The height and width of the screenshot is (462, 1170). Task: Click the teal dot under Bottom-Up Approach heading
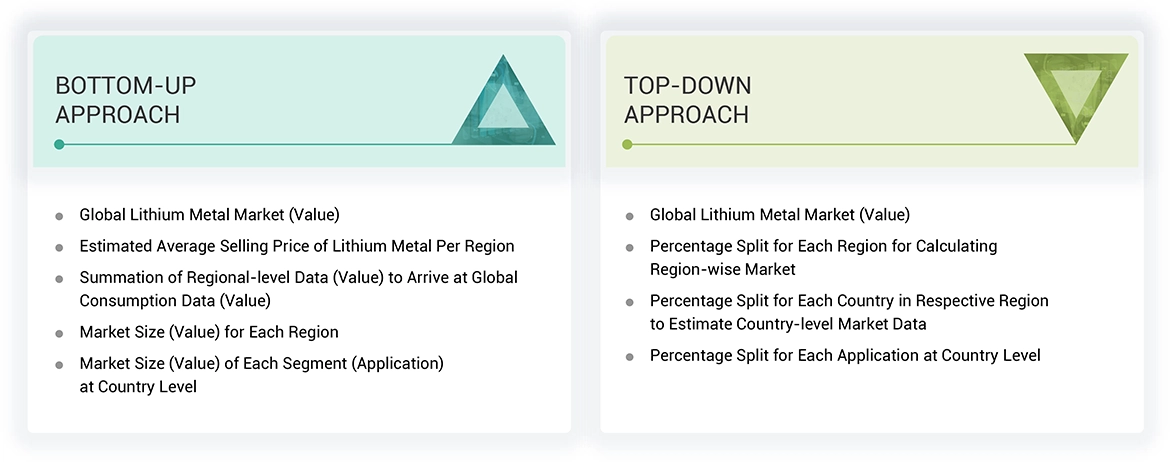pyautogui.click(x=59, y=144)
